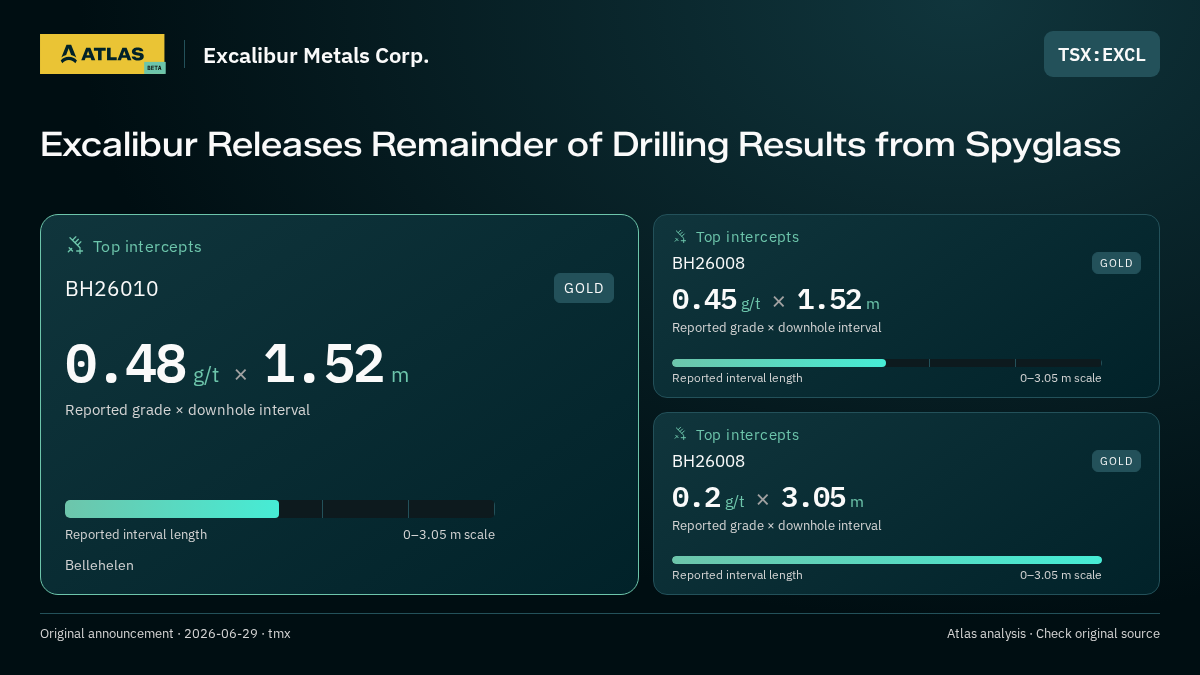Select the BH26008 ID above the 0.45 g/t grade
The height and width of the screenshot is (675, 1200).
[708, 263]
